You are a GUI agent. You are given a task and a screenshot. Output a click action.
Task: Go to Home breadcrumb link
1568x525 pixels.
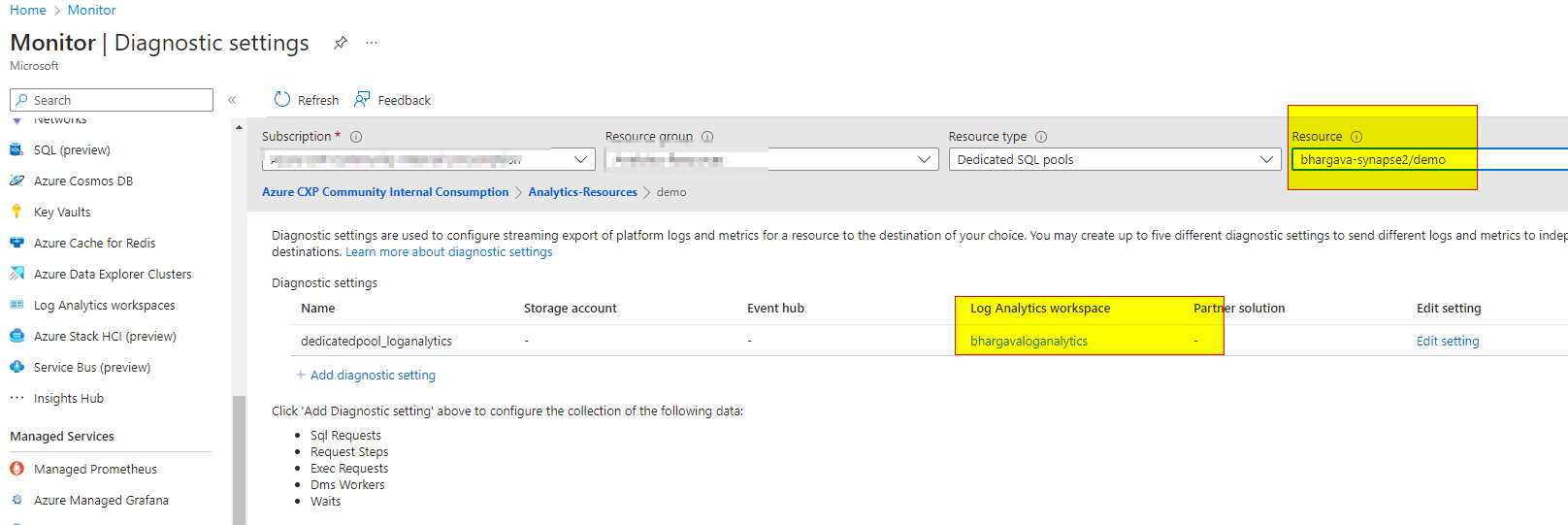(x=28, y=10)
